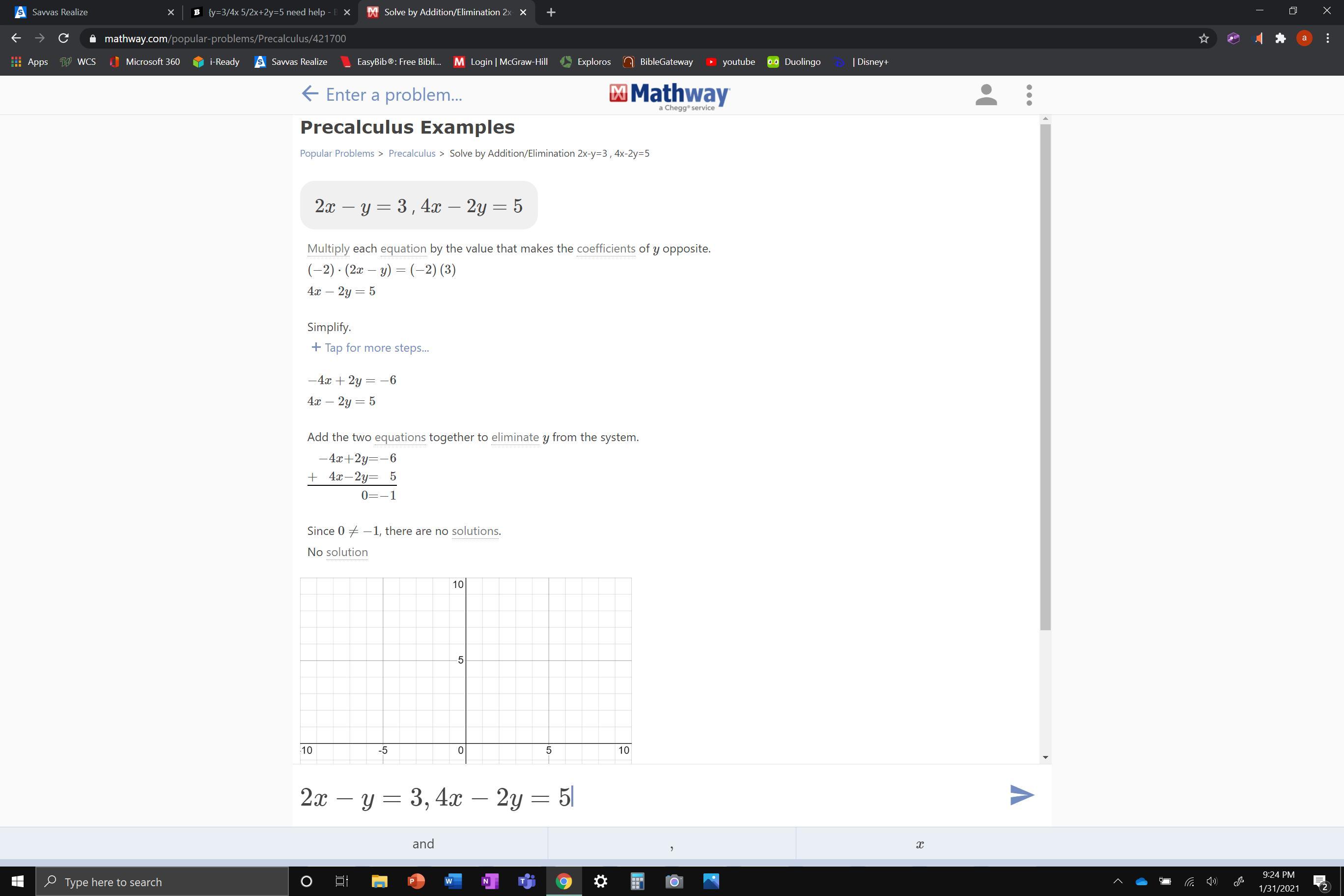Open the Chrome extensions puzzle icon
The height and width of the screenshot is (896, 1344).
click(1281, 38)
